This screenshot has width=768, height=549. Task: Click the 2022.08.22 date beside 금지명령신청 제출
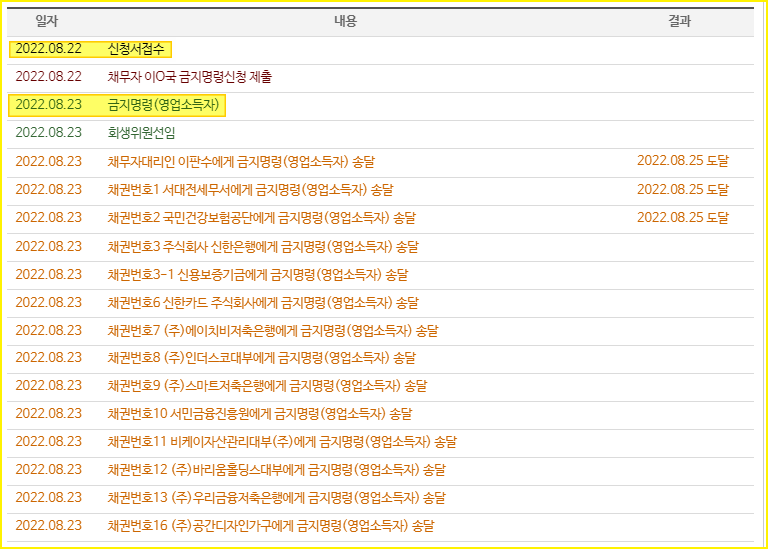pos(48,77)
